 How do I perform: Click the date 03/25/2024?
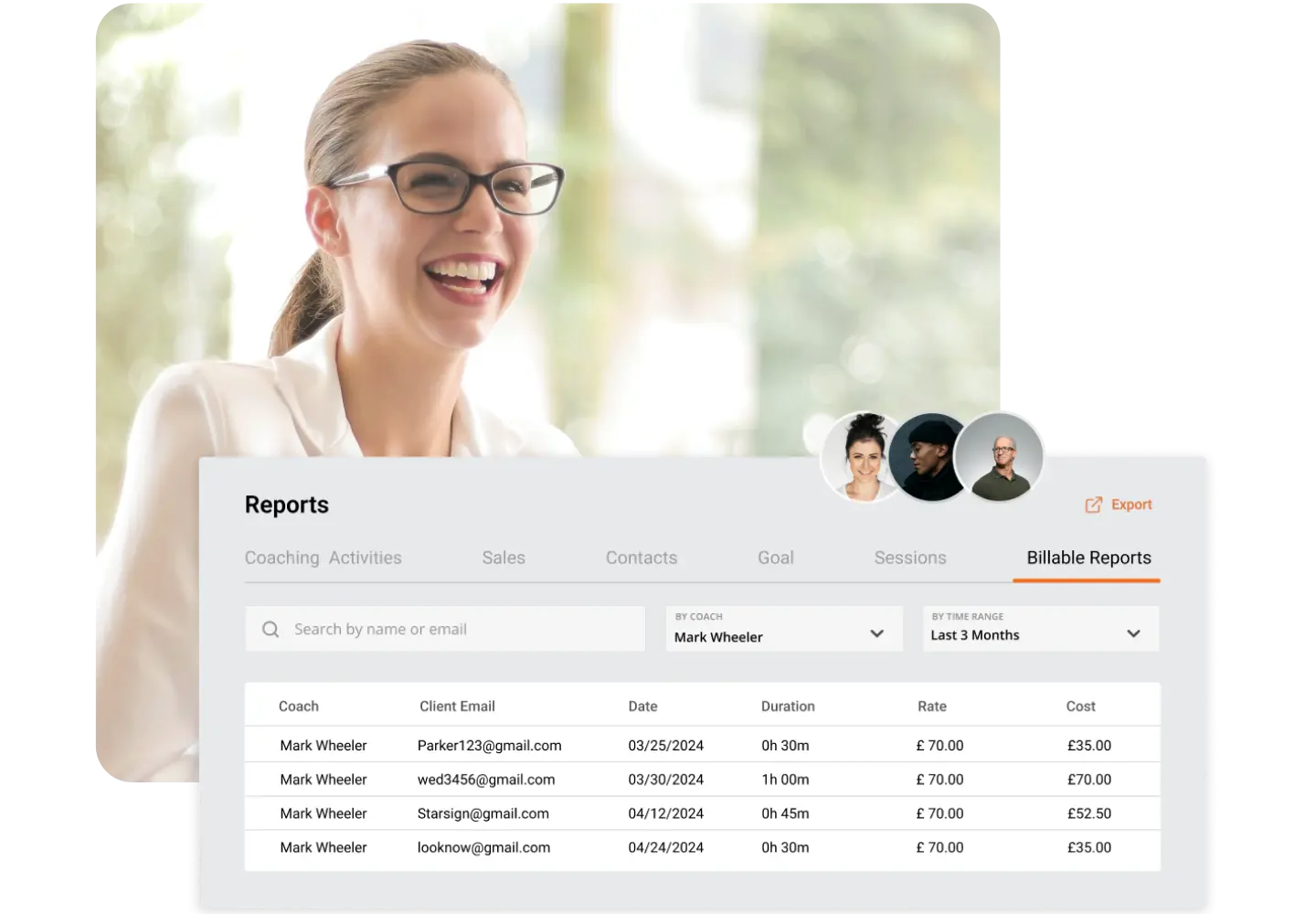666,746
